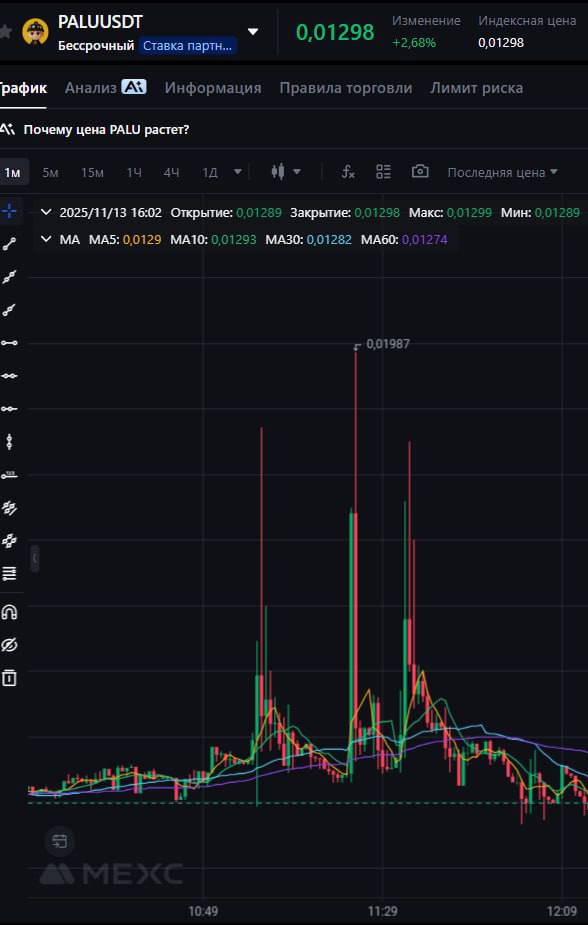The width and height of the screenshot is (588, 925).
Task: Select the 4Ч timeframe
Action: point(172,172)
